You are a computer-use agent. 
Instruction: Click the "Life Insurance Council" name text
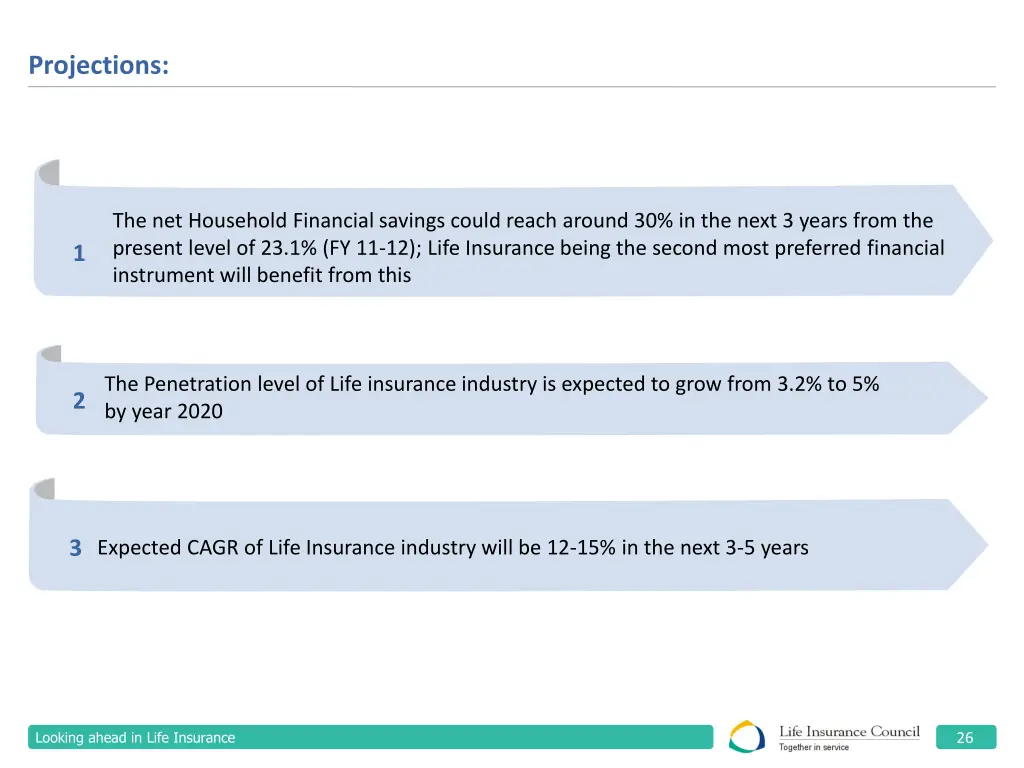point(849,731)
